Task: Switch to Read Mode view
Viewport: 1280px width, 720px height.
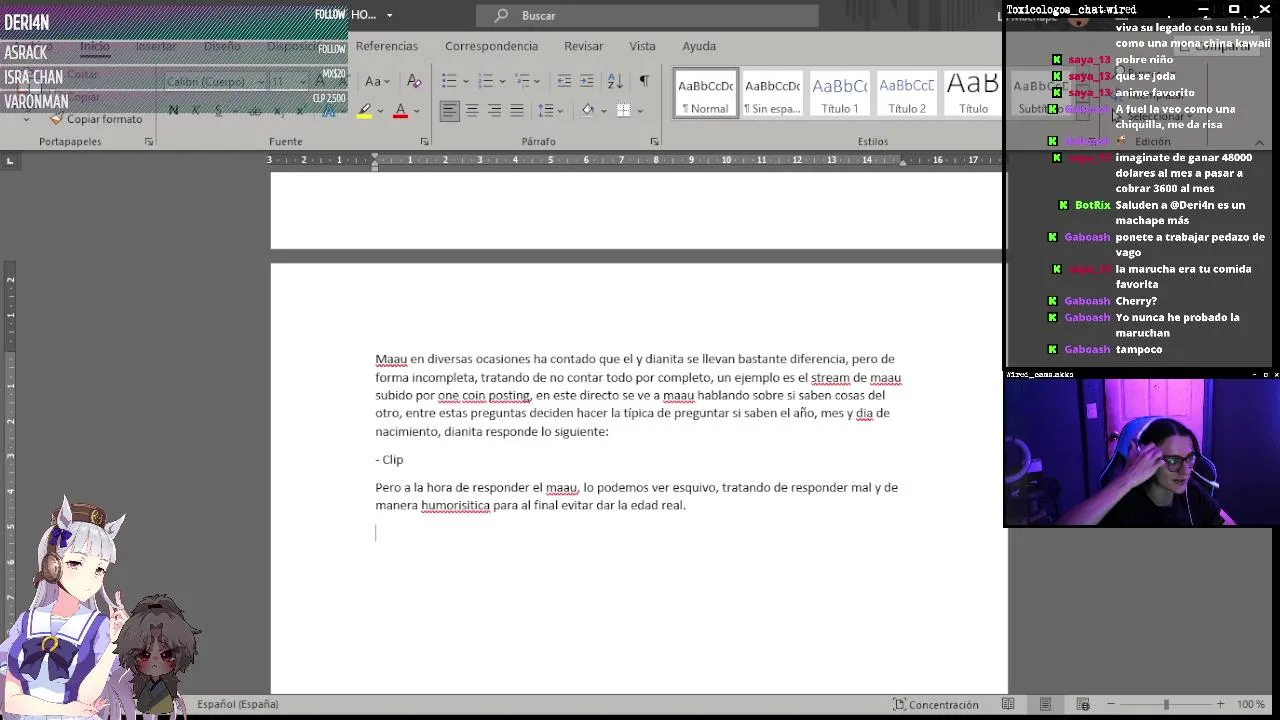Action: point(1008,704)
